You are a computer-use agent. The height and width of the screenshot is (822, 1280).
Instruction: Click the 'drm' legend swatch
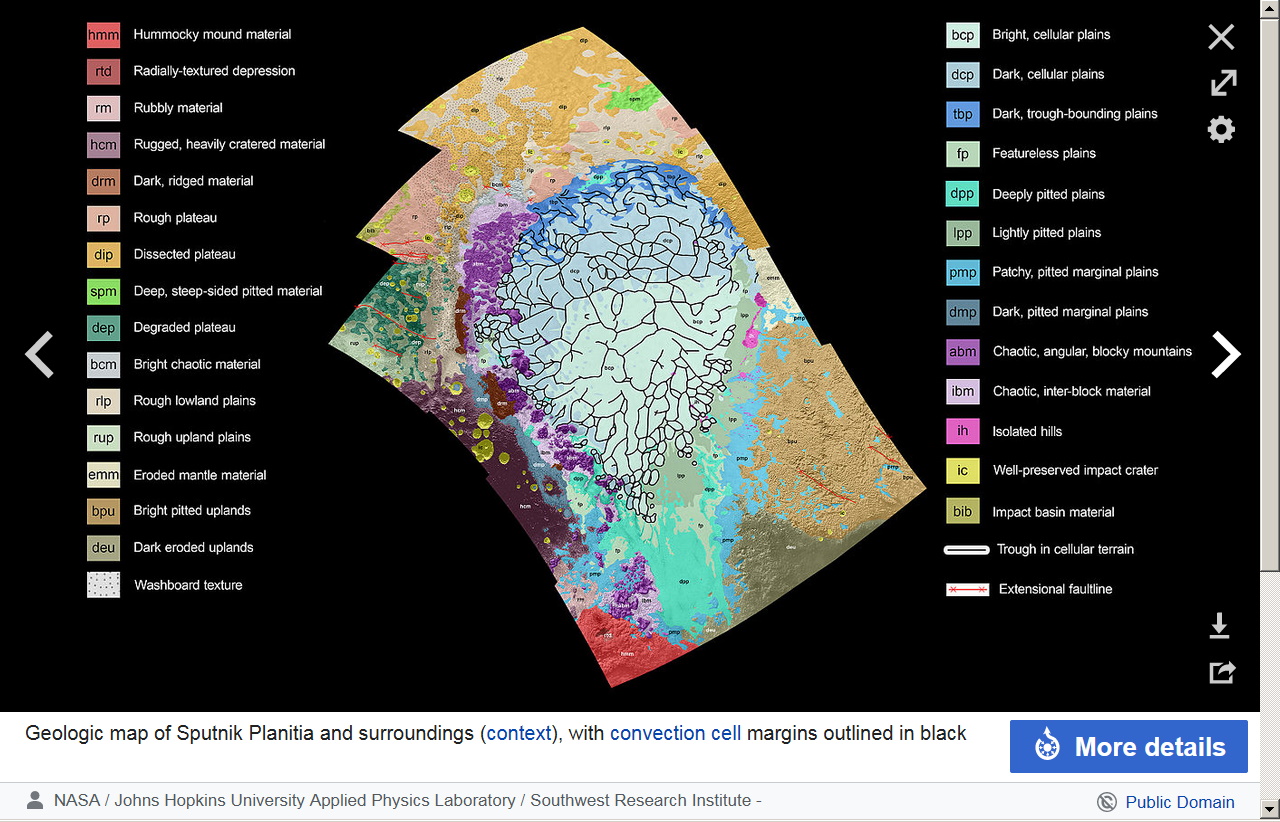pos(103,182)
